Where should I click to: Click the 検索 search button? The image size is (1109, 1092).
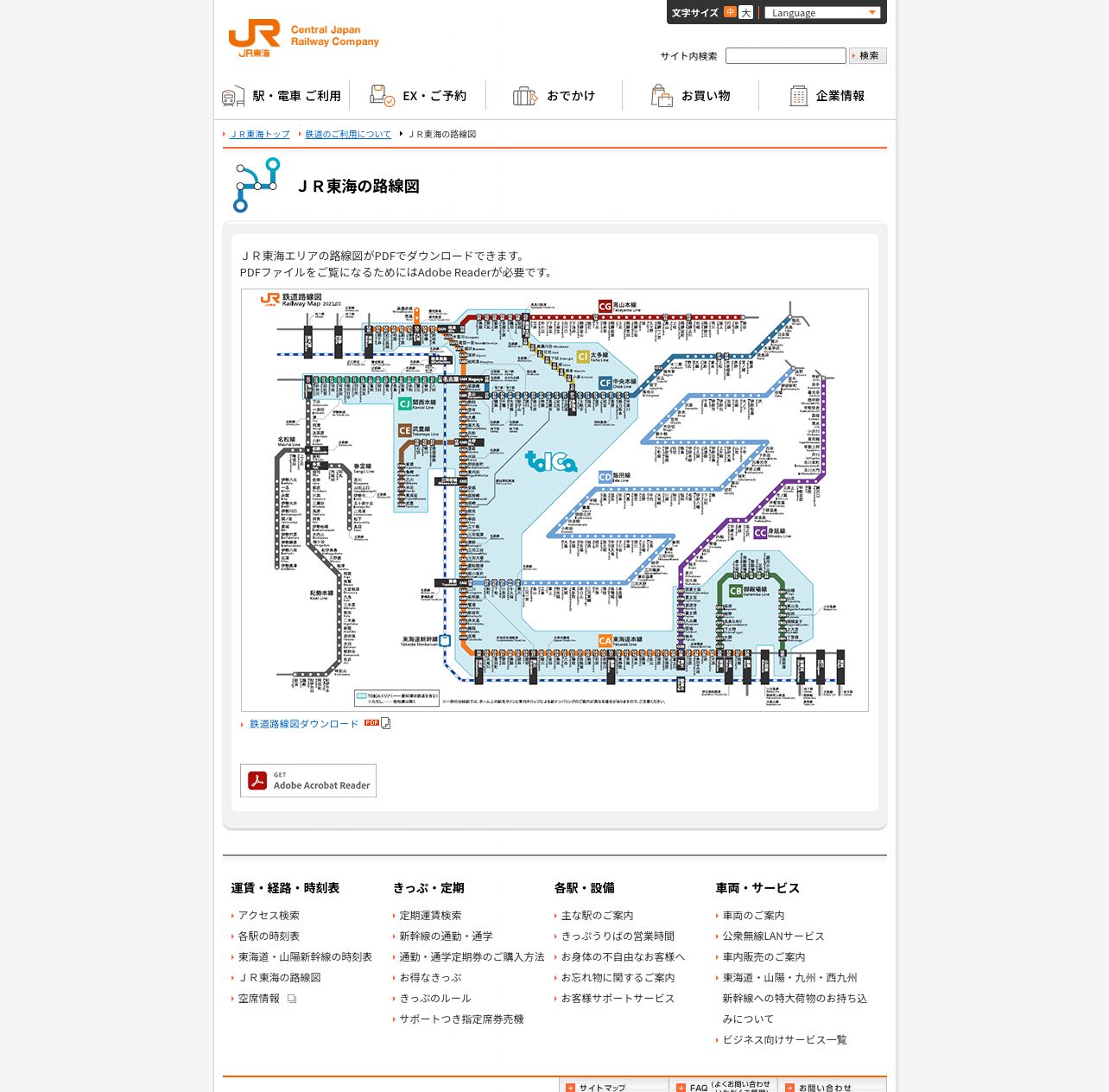pos(868,55)
